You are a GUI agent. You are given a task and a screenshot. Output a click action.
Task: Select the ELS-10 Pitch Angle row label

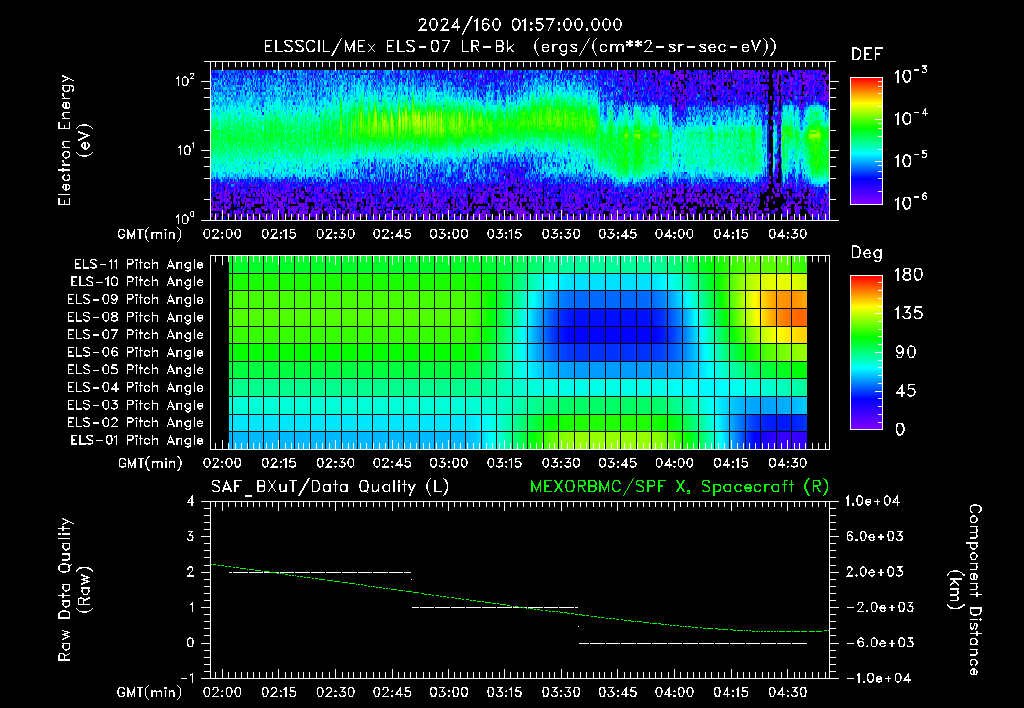[137, 282]
